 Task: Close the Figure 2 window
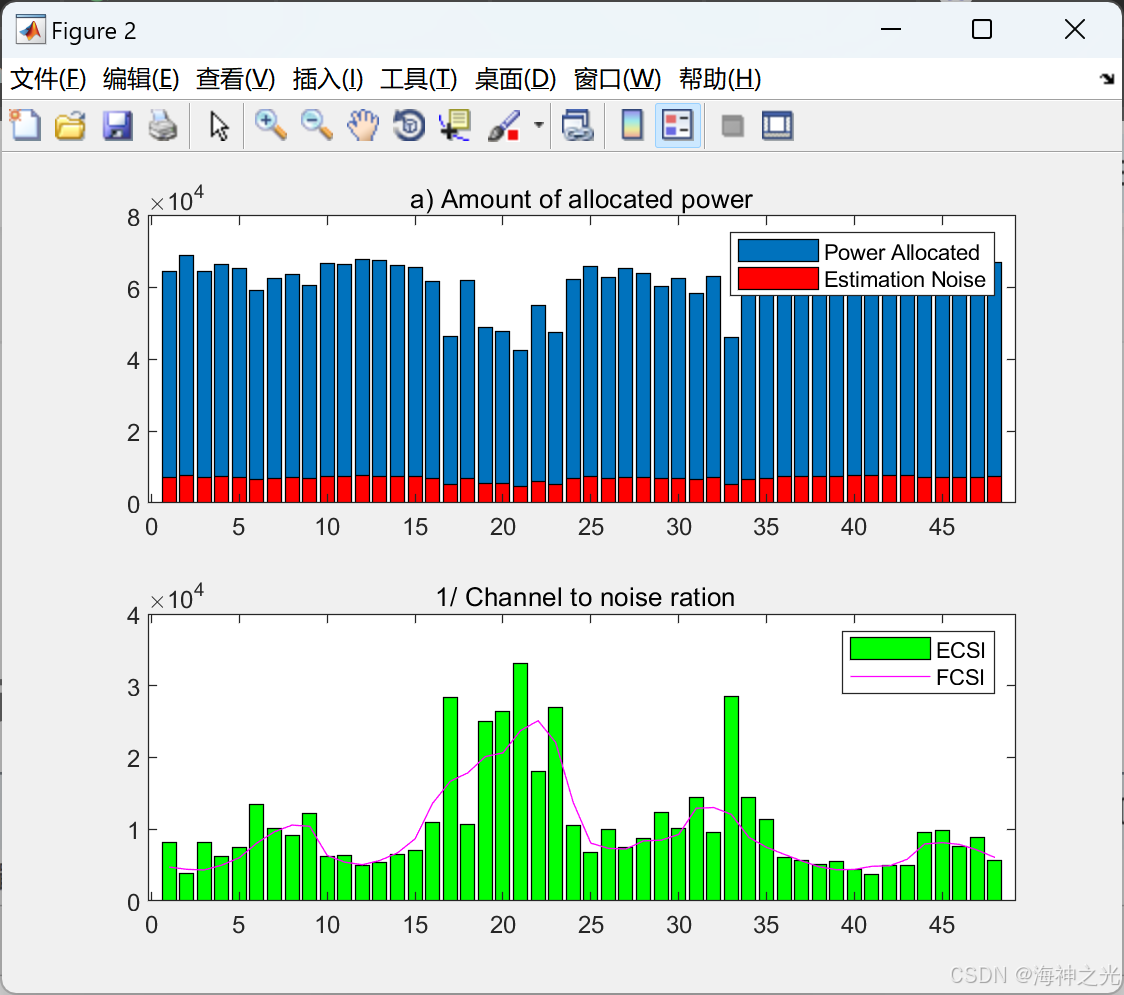click(1075, 29)
